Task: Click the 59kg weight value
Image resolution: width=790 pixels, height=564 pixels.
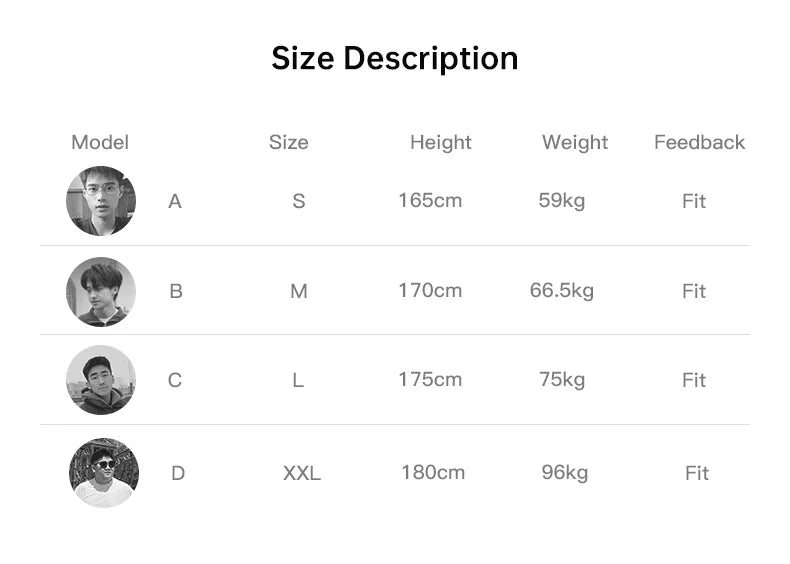Action: click(x=562, y=200)
